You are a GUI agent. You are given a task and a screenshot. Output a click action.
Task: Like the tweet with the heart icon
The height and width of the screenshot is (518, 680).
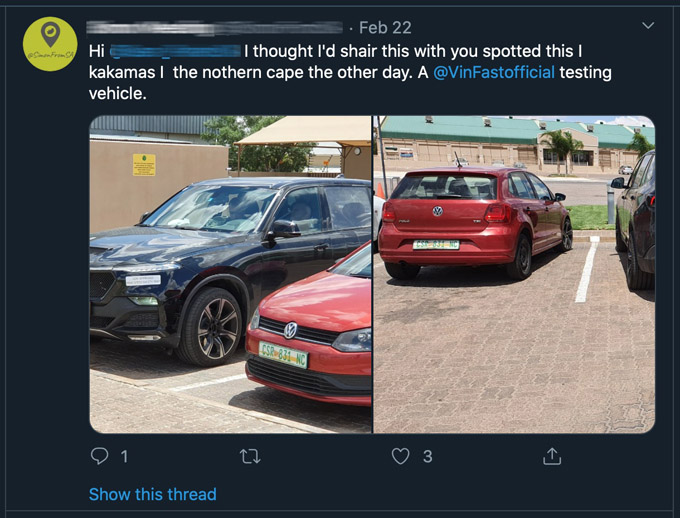click(x=400, y=456)
